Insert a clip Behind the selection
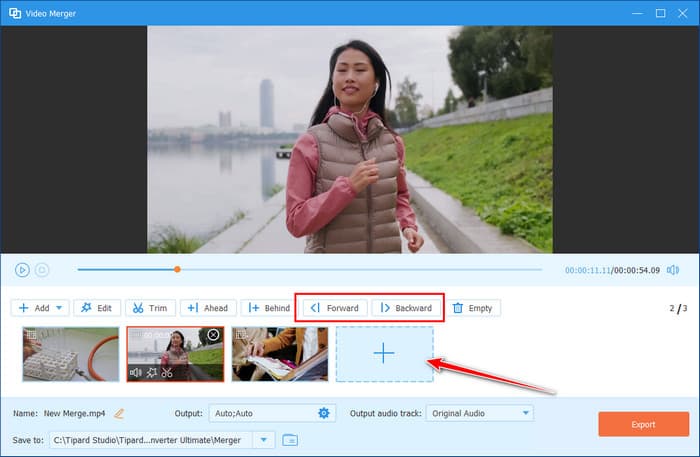 coord(269,308)
